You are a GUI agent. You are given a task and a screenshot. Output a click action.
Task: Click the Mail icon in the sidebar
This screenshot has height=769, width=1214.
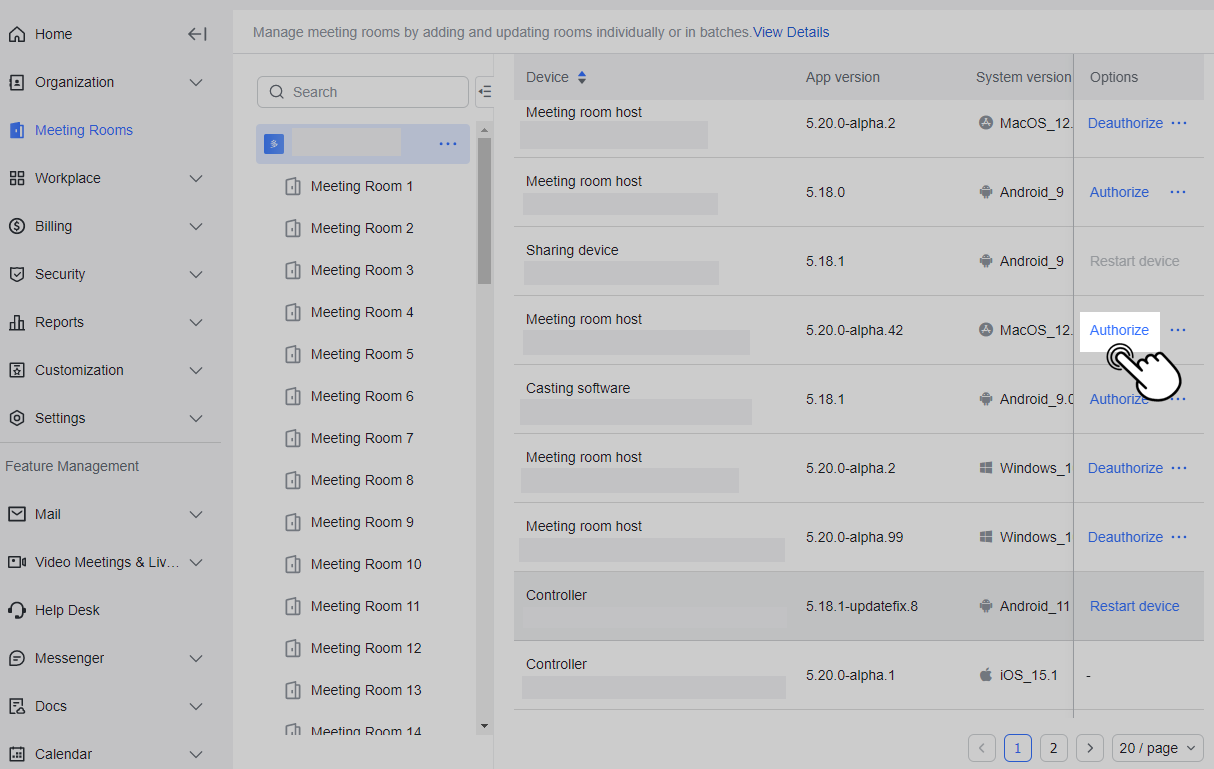[16, 513]
